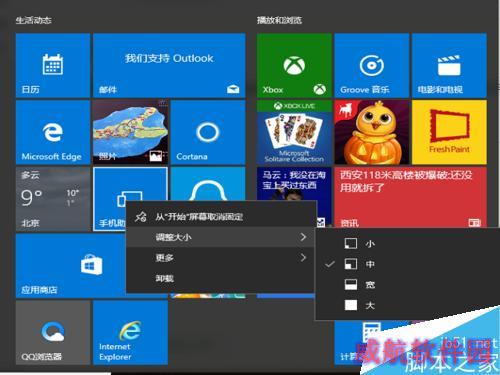500x375 pixels.
Task: Open Microsoft Solitaire Collection tile
Action: (294, 132)
